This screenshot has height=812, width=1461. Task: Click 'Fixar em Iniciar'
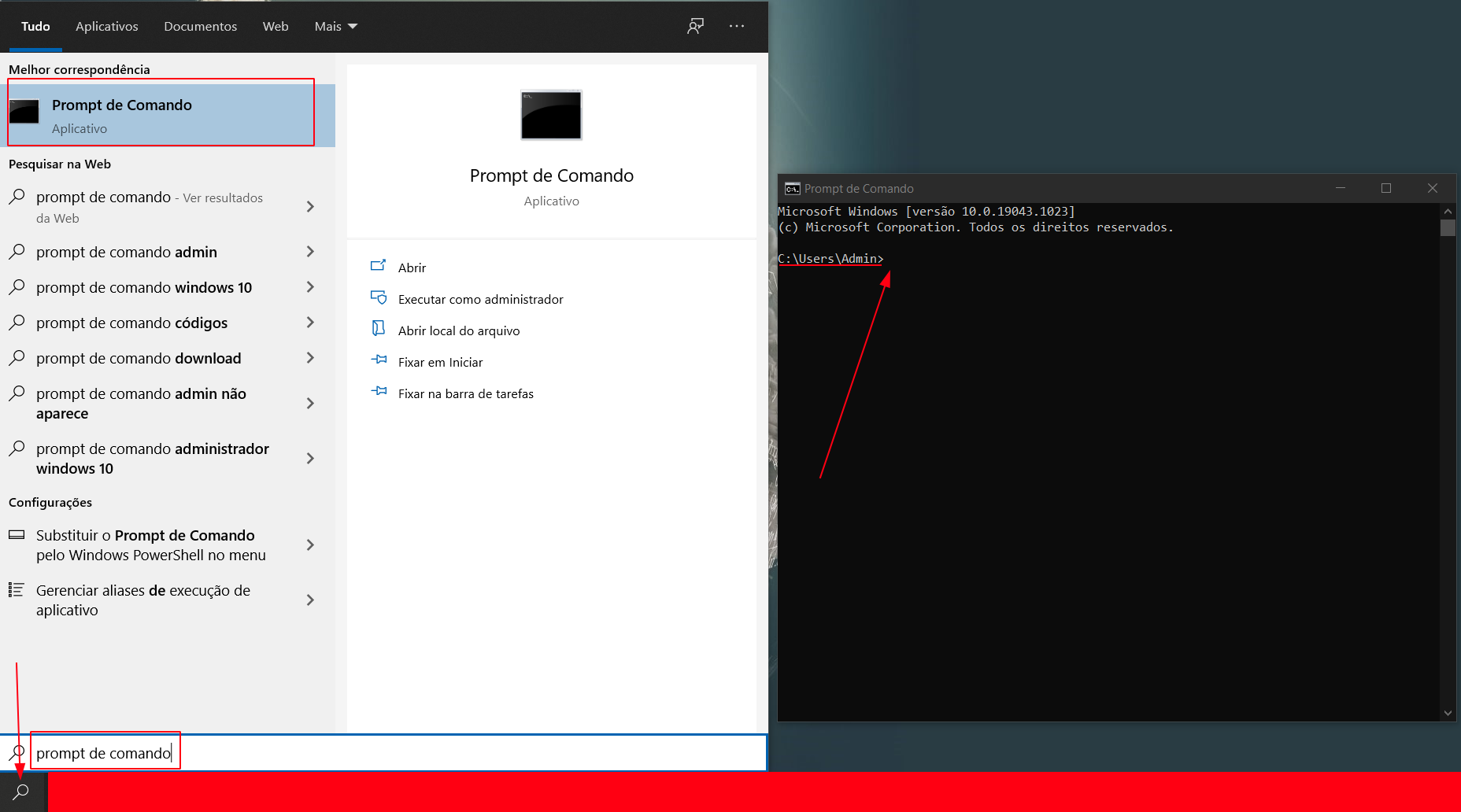[440, 362]
